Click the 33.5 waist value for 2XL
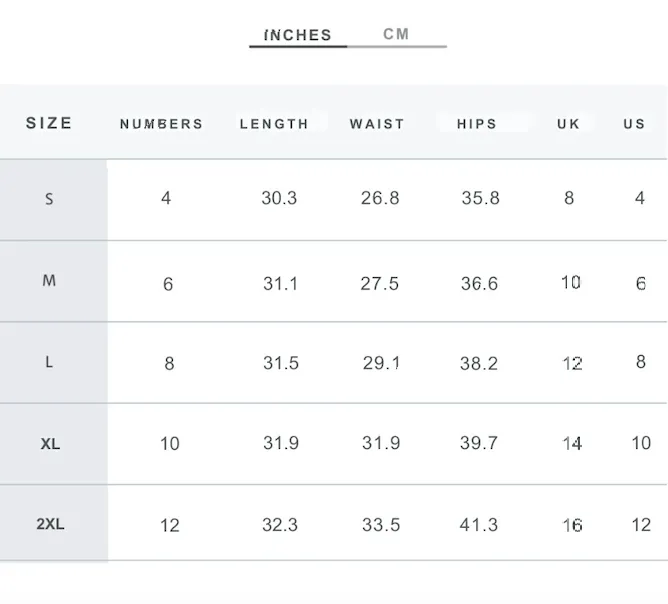 click(x=381, y=525)
